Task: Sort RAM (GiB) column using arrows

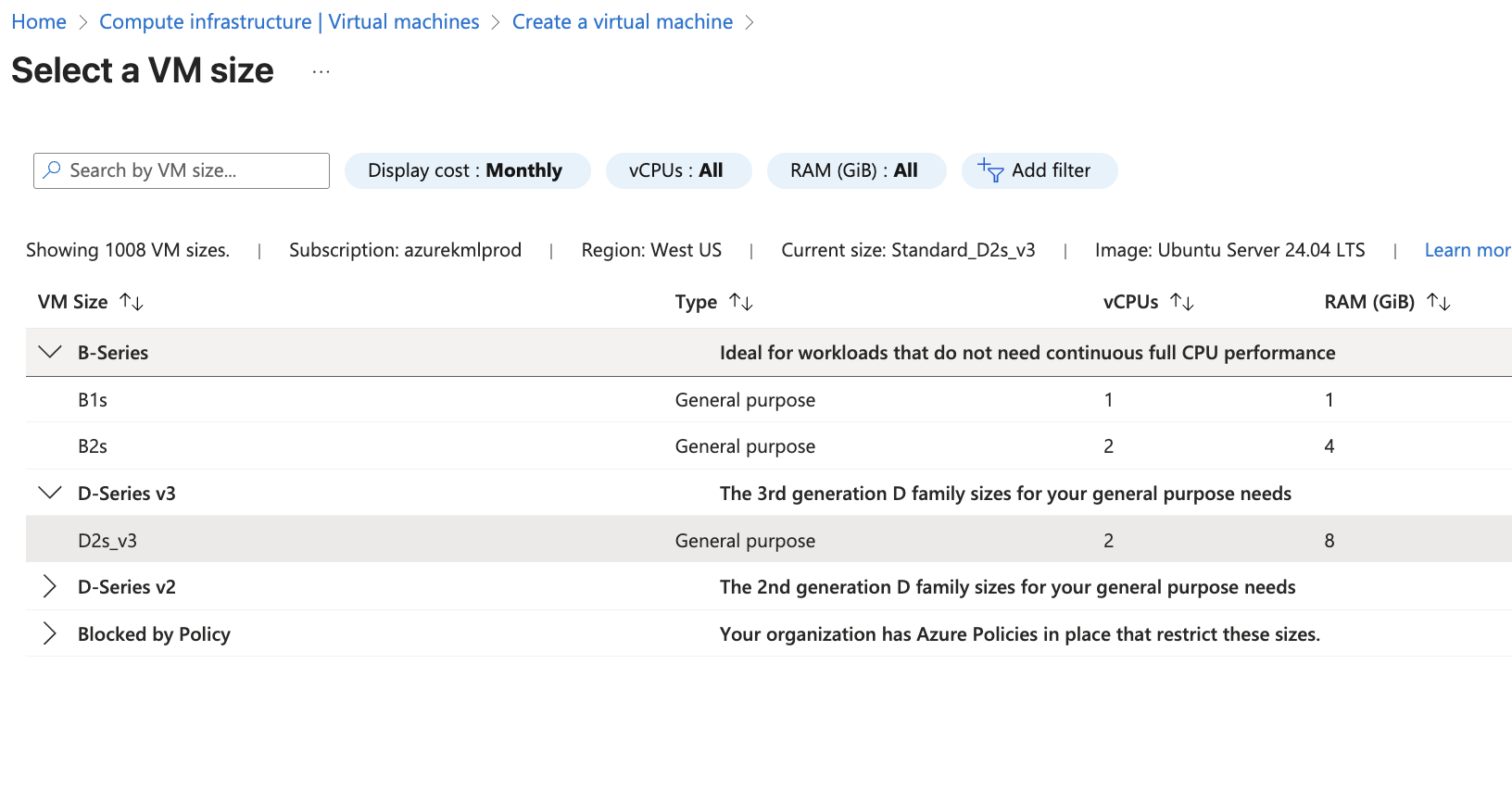Action: 1439,302
